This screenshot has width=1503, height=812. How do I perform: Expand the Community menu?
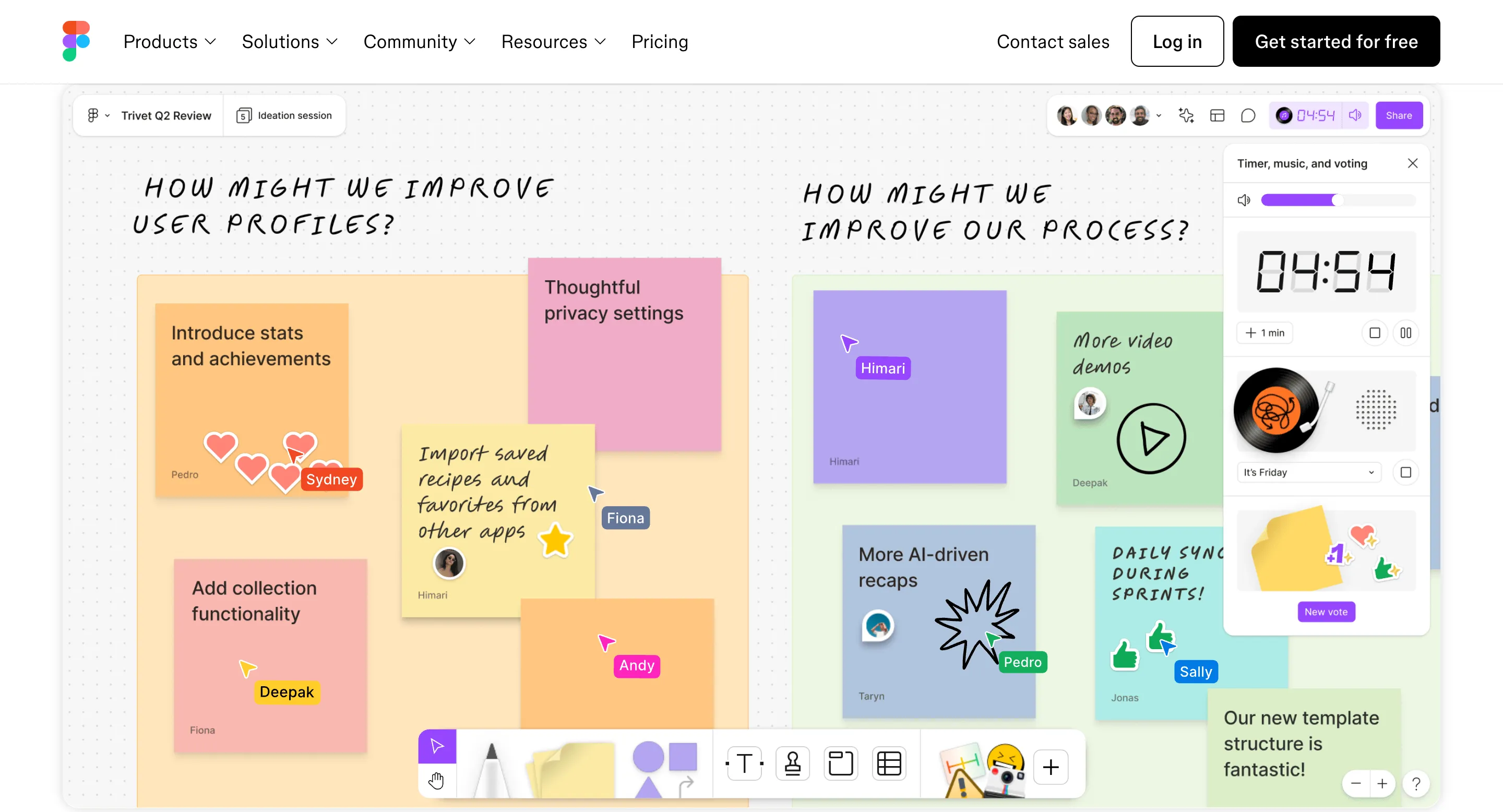coord(420,41)
